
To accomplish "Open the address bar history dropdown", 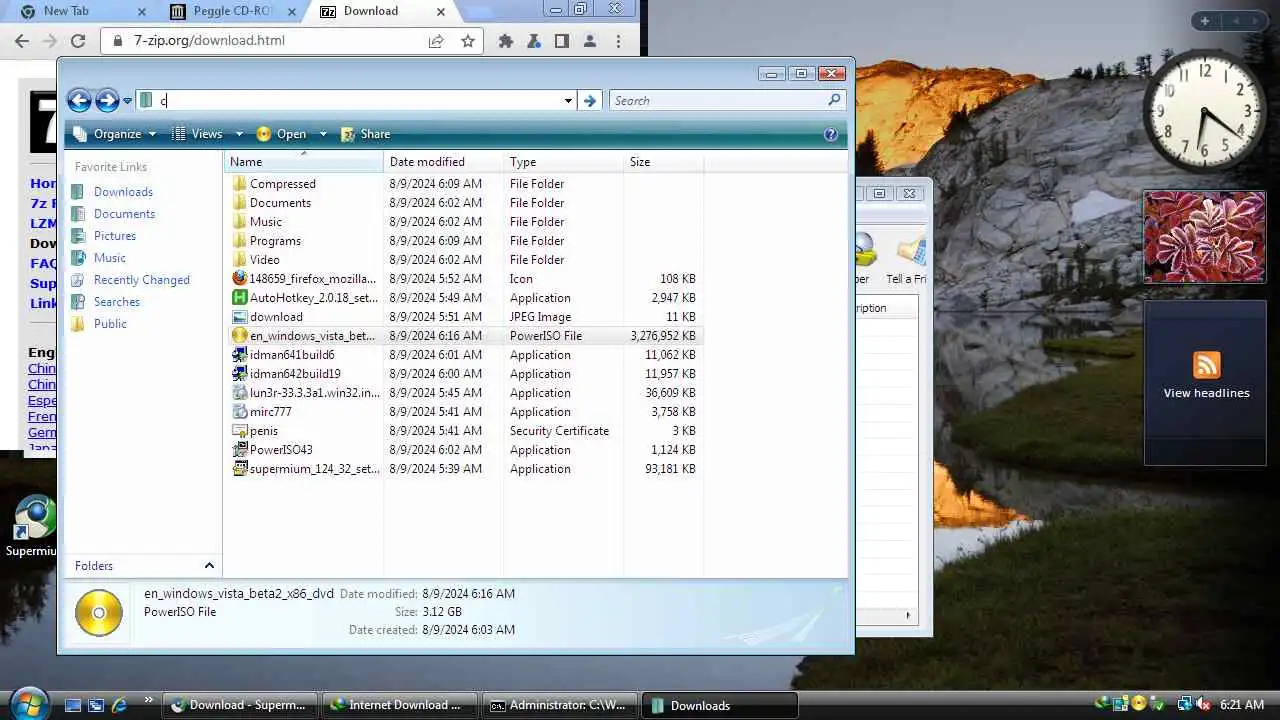I will tap(568, 101).
